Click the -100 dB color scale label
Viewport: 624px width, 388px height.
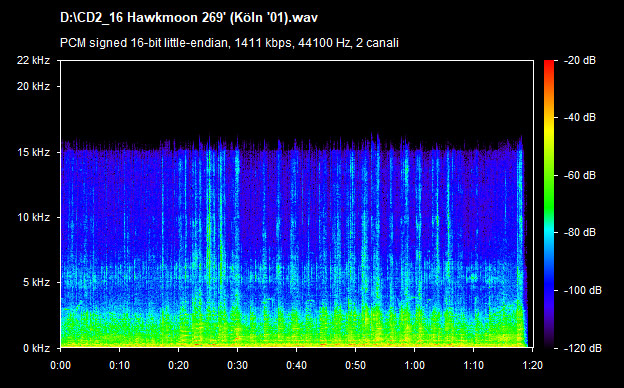(583, 291)
